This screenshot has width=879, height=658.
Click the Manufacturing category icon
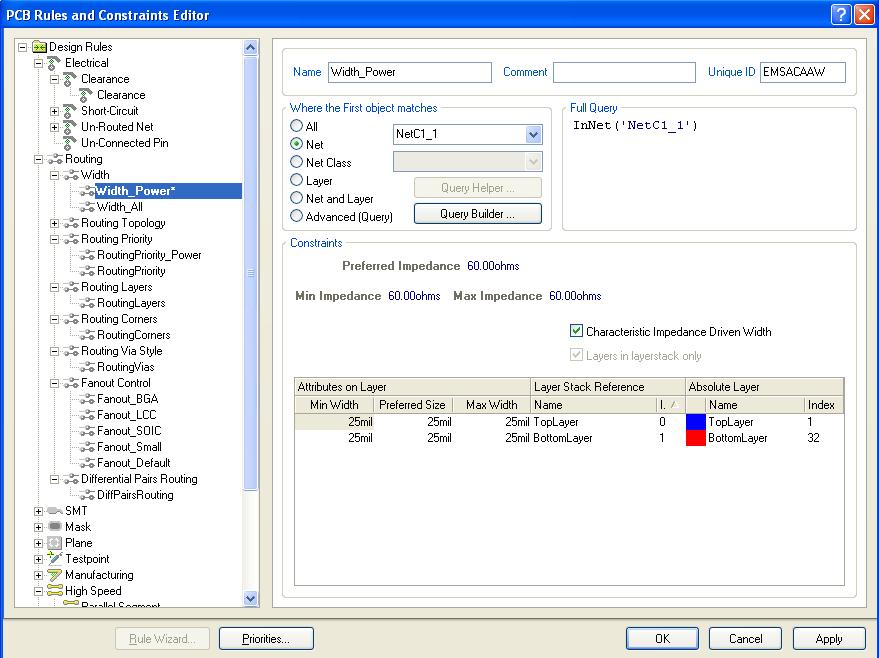[x=54, y=575]
